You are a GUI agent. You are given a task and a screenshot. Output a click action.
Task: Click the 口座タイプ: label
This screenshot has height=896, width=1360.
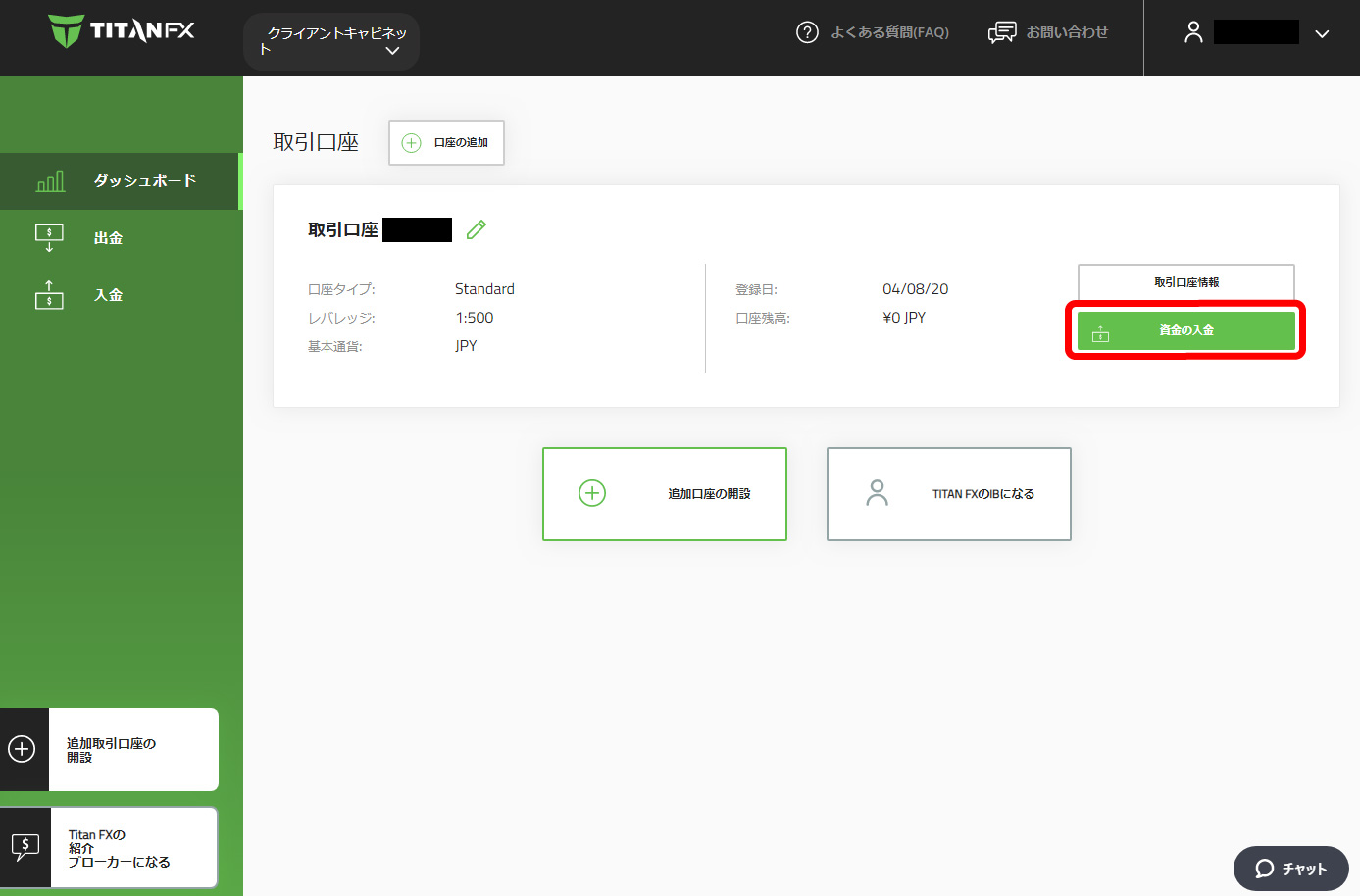(341, 289)
